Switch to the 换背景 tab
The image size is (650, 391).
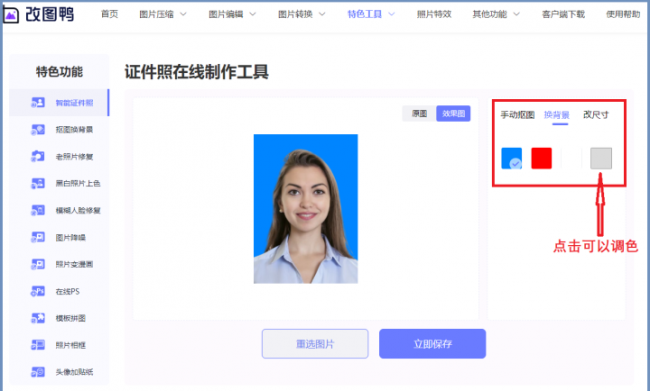tap(556, 115)
